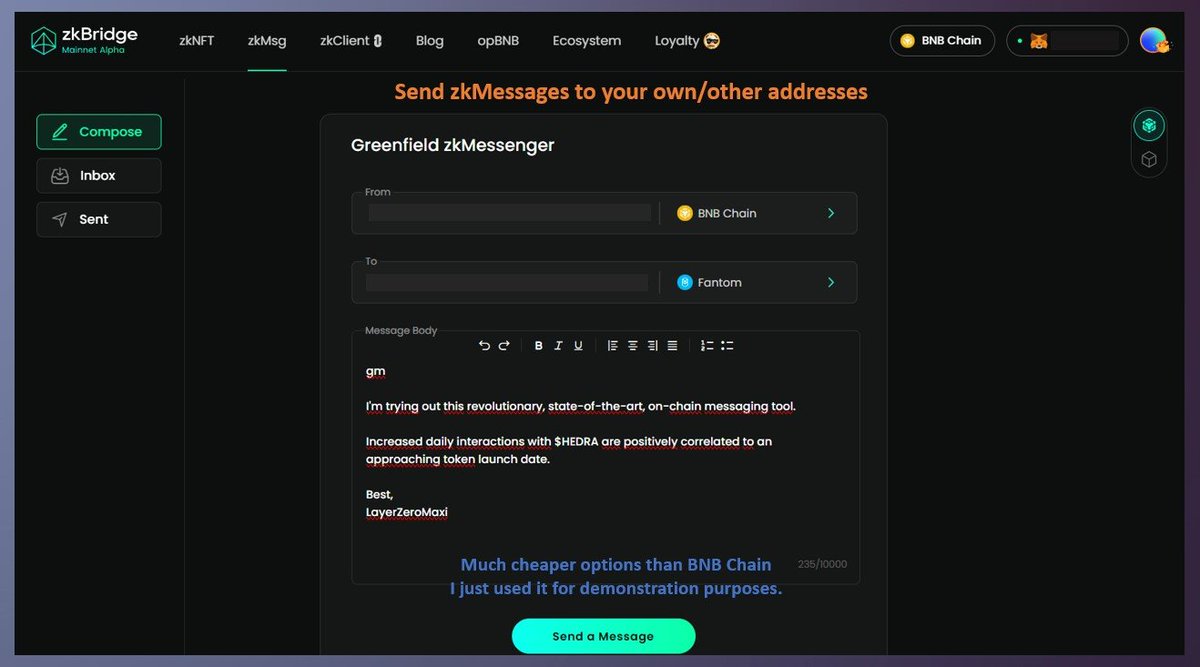Viewport: 1200px width, 667px height.
Task: Open the Inbox folder
Action: coord(99,176)
